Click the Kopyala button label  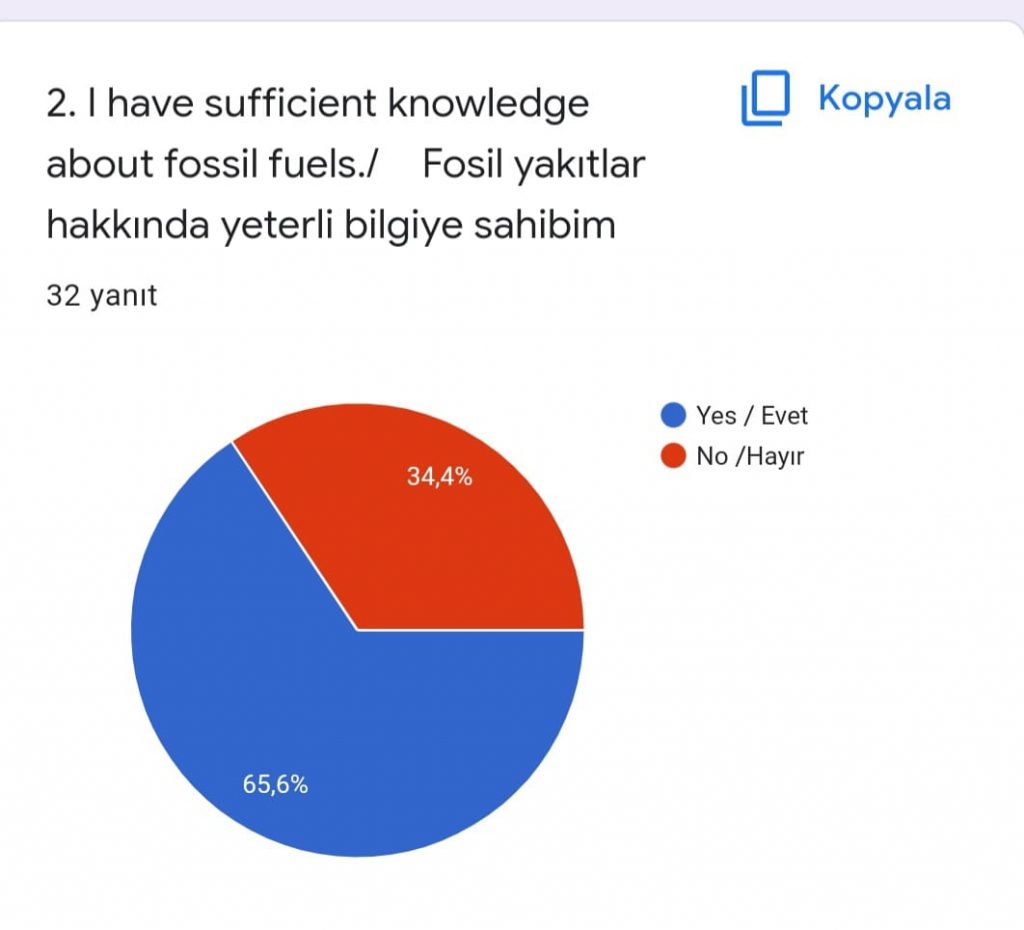884,99
